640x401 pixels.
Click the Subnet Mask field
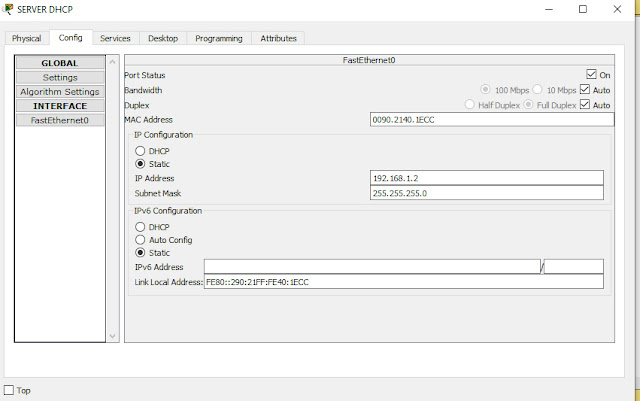(x=487, y=193)
